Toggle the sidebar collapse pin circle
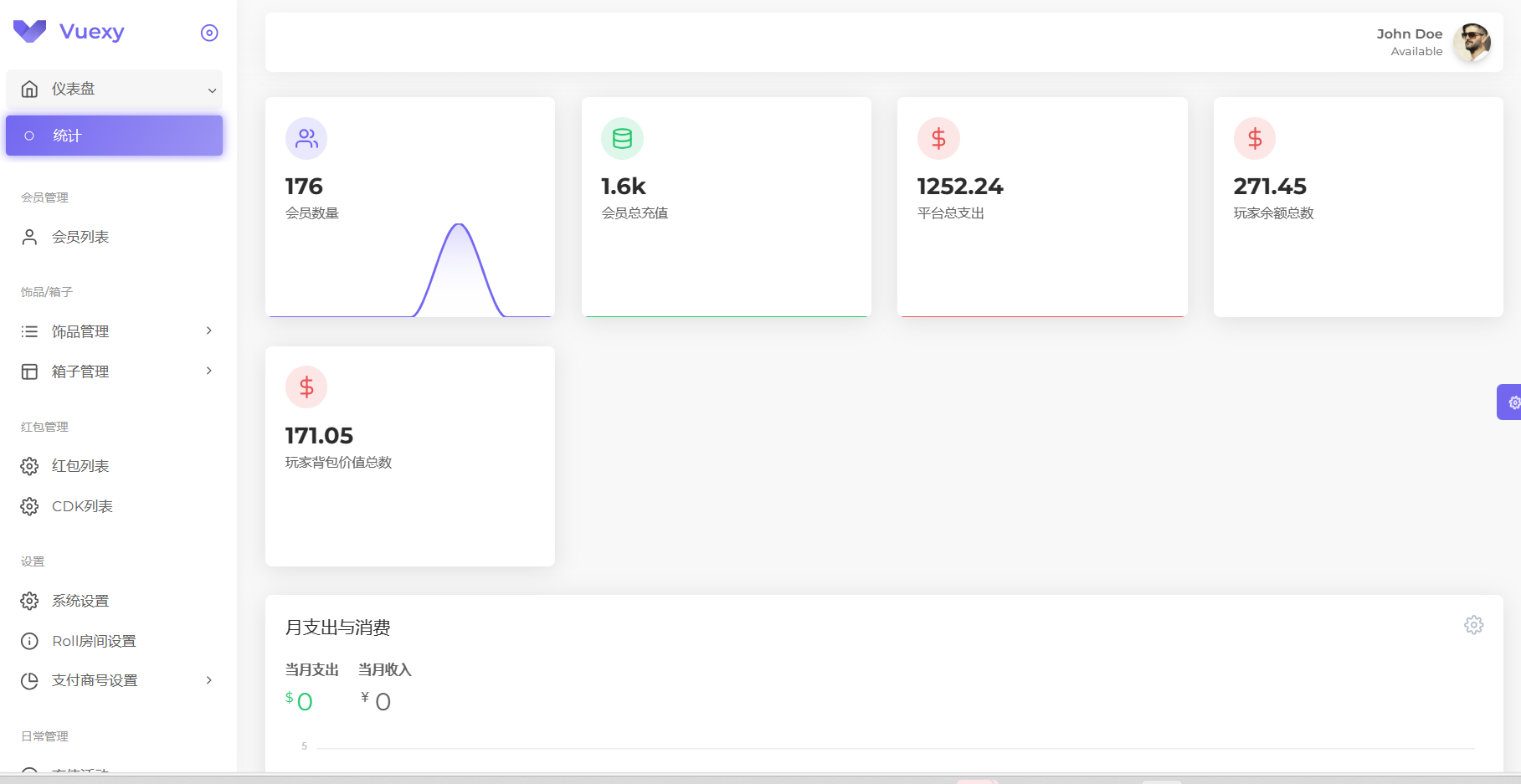 tap(209, 33)
